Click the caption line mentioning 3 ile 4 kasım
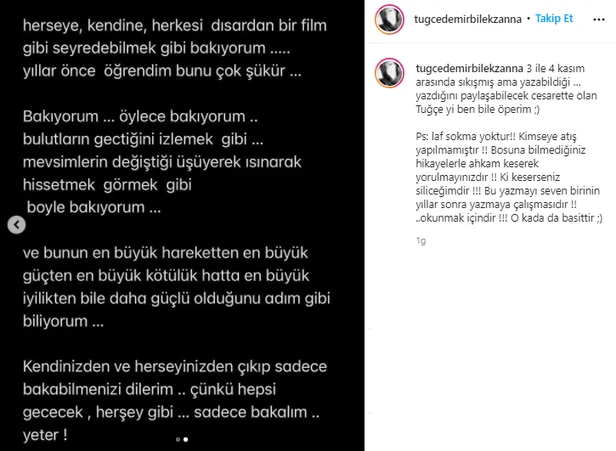The height and width of the screenshot is (451, 616). pyautogui.click(x=500, y=68)
